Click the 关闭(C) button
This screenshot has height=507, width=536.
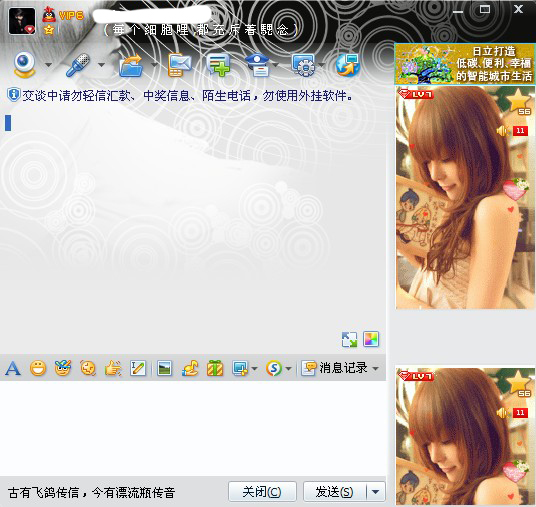point(262,492)
